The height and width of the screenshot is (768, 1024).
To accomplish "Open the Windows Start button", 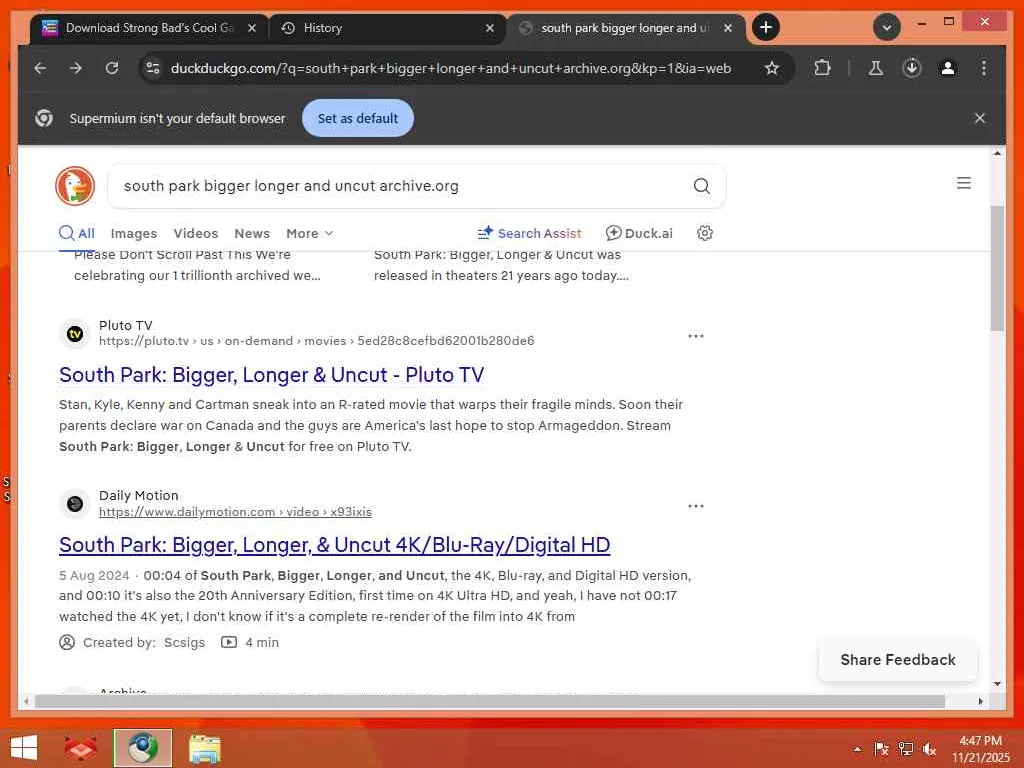I will pos(24,748).
